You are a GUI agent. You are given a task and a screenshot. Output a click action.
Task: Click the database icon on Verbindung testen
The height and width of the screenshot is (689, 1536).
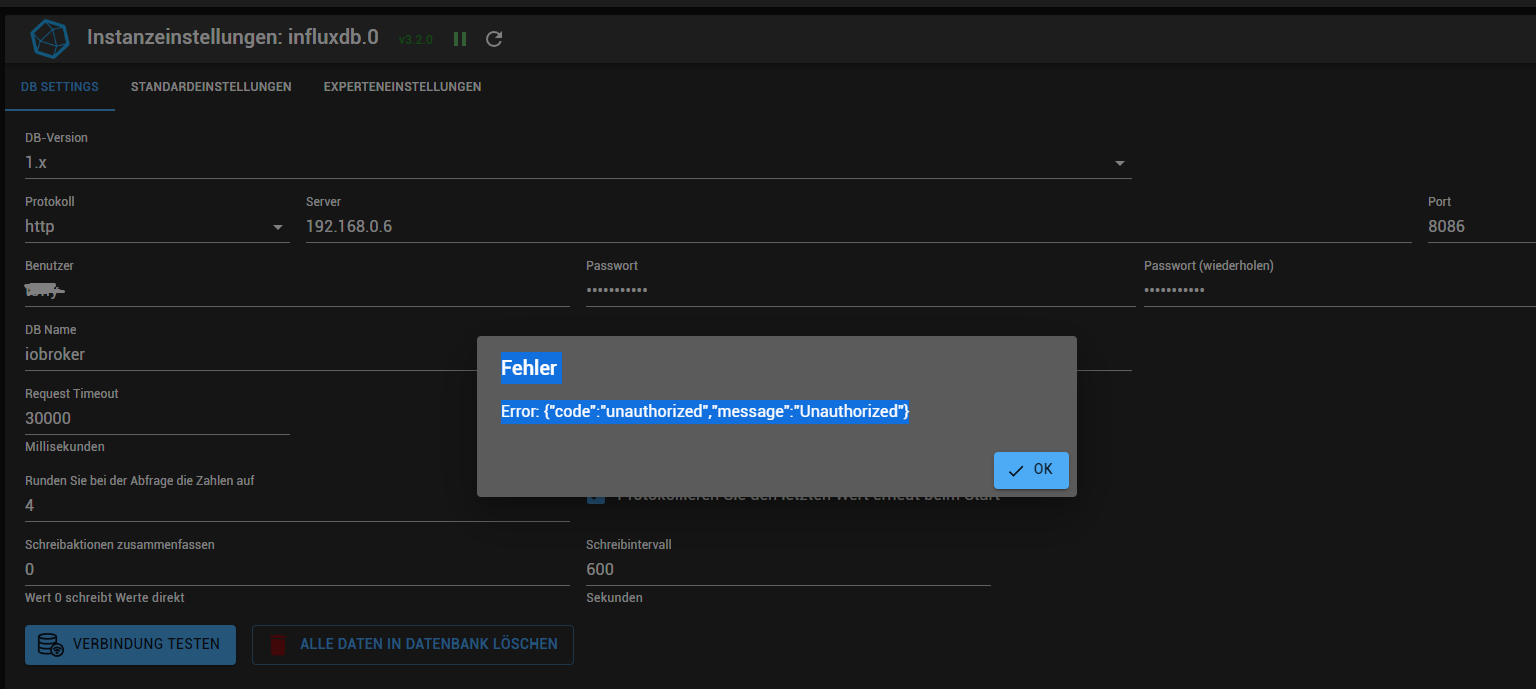[x=50, y=645]
